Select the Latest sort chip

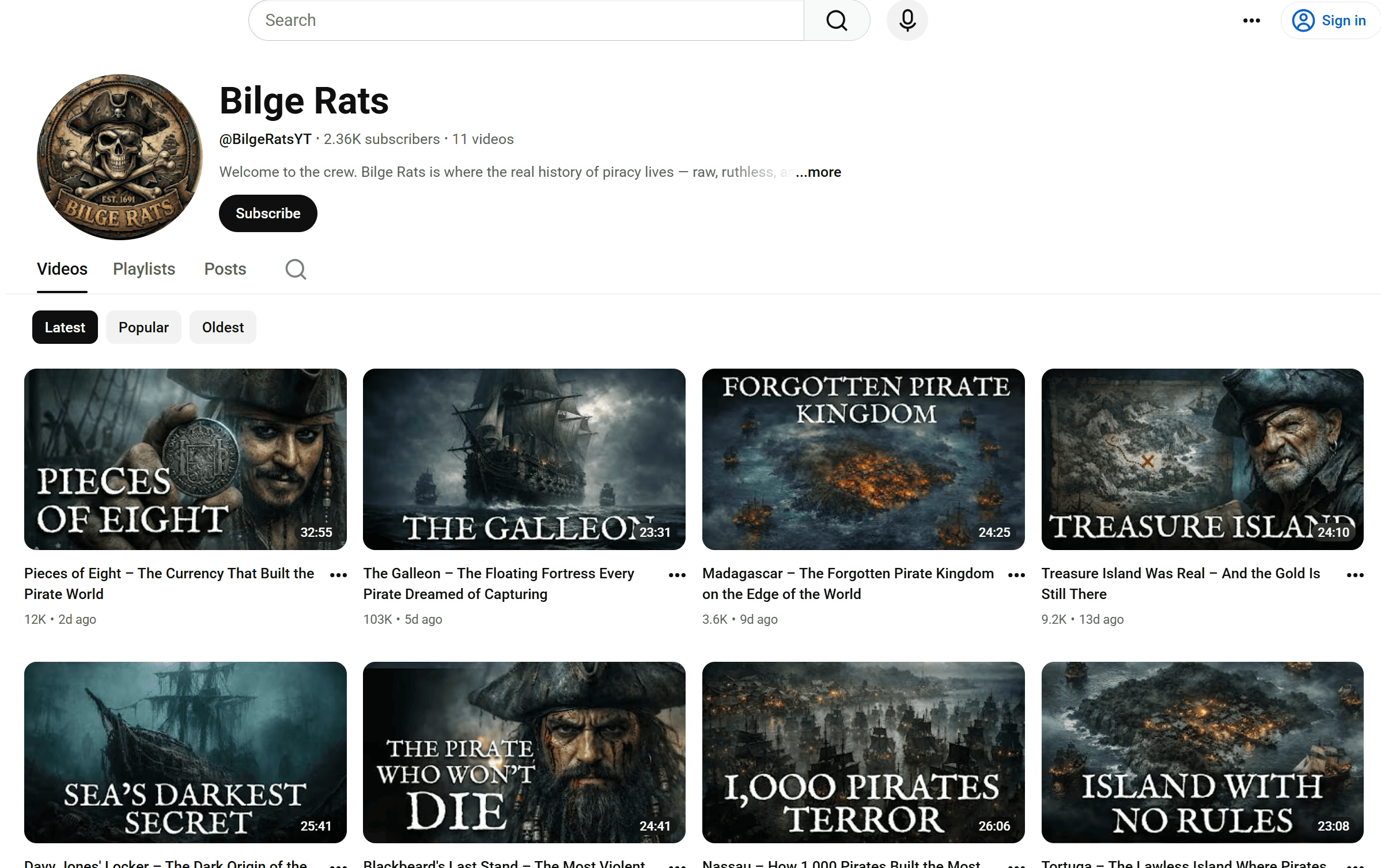pos(65,327)
